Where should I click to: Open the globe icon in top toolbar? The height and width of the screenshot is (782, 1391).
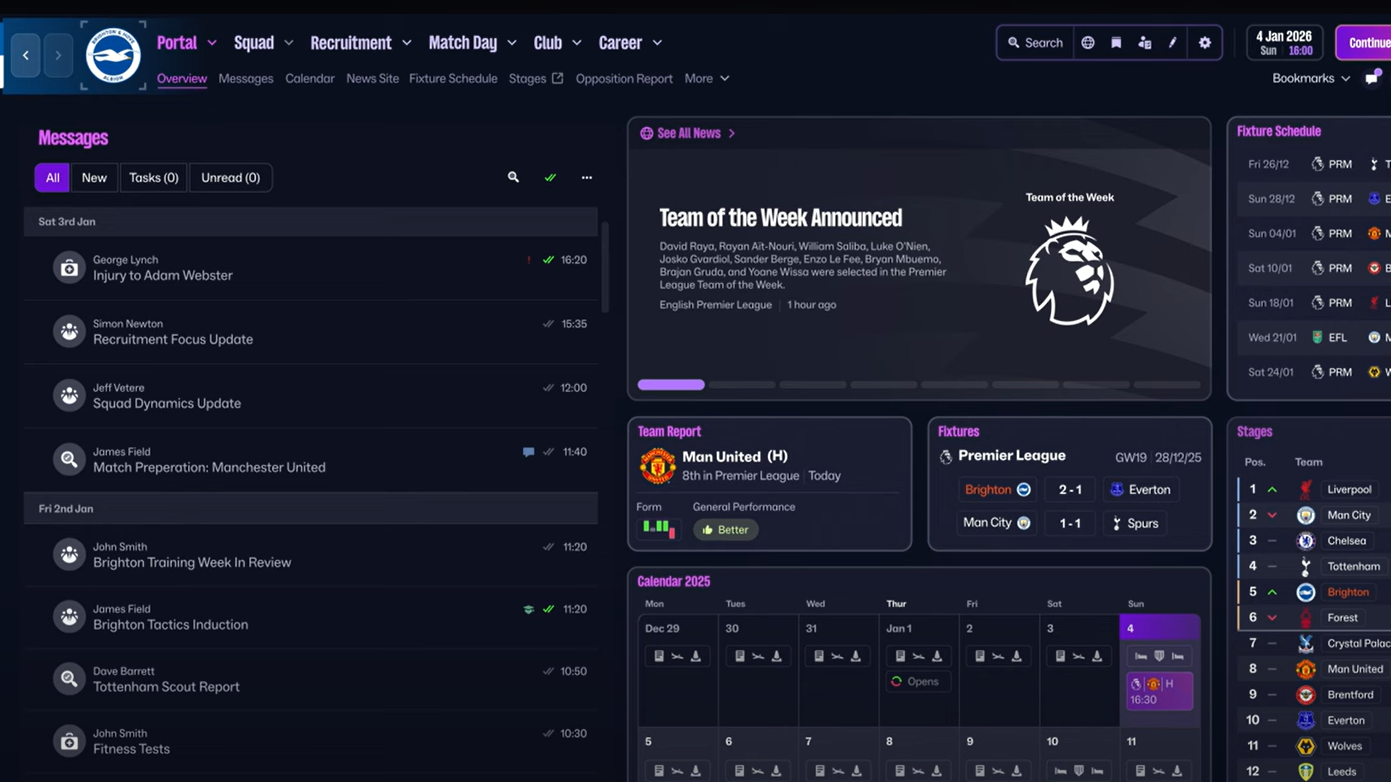click(x=1088, y=43)
